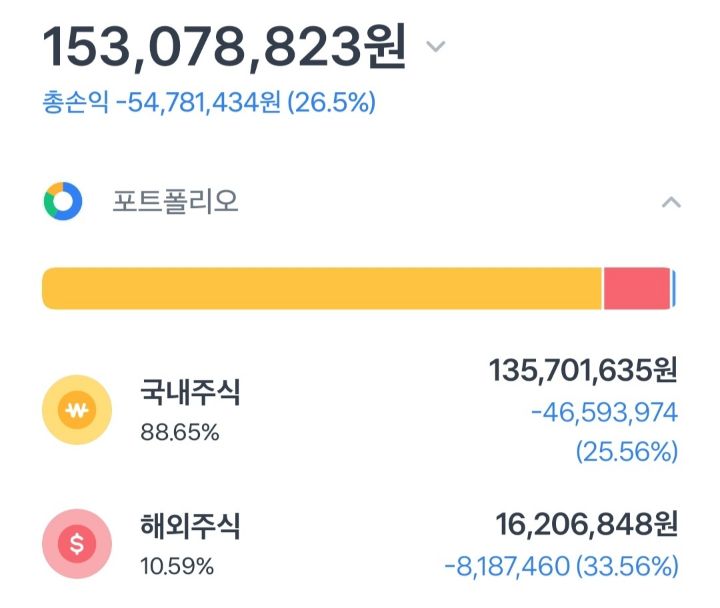The image size is (720, 608).
Task: Tap the 135,701,635원 domestic valuation
Action: pos(583,370)
